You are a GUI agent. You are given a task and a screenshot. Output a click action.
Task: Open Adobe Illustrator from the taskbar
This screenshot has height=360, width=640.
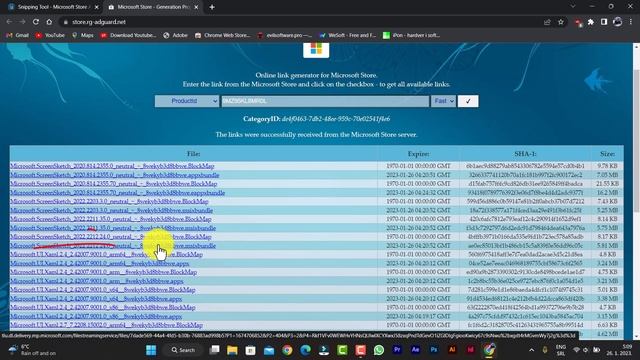(452, 350)
